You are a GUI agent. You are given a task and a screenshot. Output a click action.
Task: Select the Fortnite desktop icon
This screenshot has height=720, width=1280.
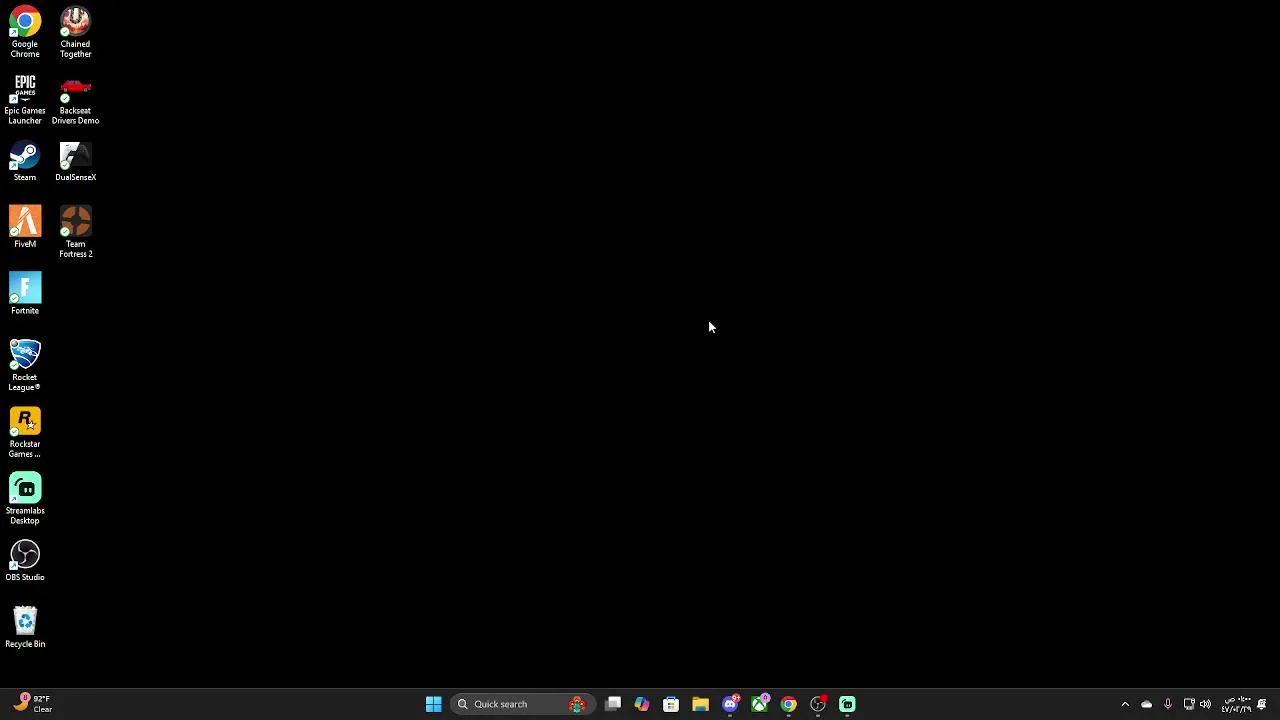pos(25,294)
